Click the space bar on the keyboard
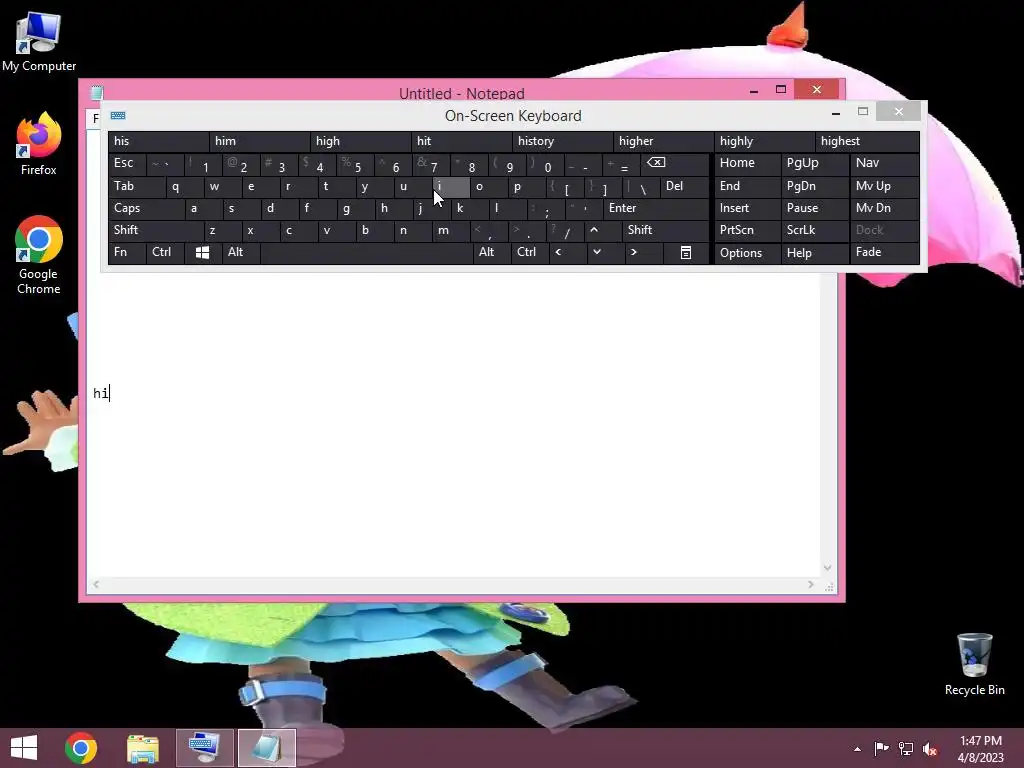1024x768 pixels. tap(366, 253)
